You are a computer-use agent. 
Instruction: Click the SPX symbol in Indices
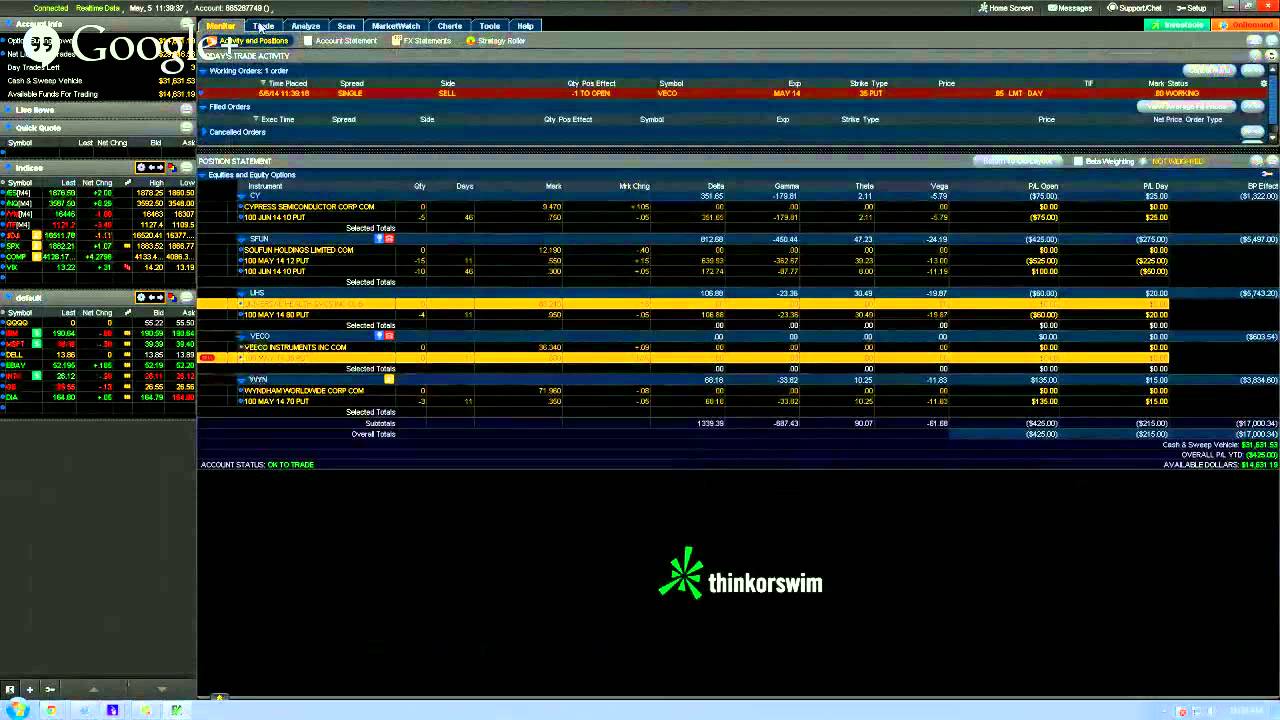pyautogui.click(x=14, y=246)
